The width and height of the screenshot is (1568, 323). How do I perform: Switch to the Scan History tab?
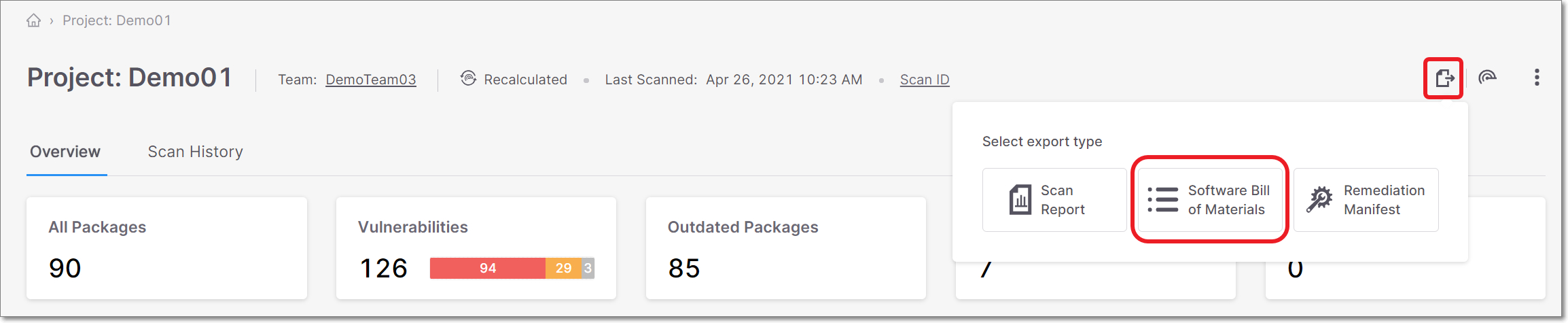[x=196, y=152]
